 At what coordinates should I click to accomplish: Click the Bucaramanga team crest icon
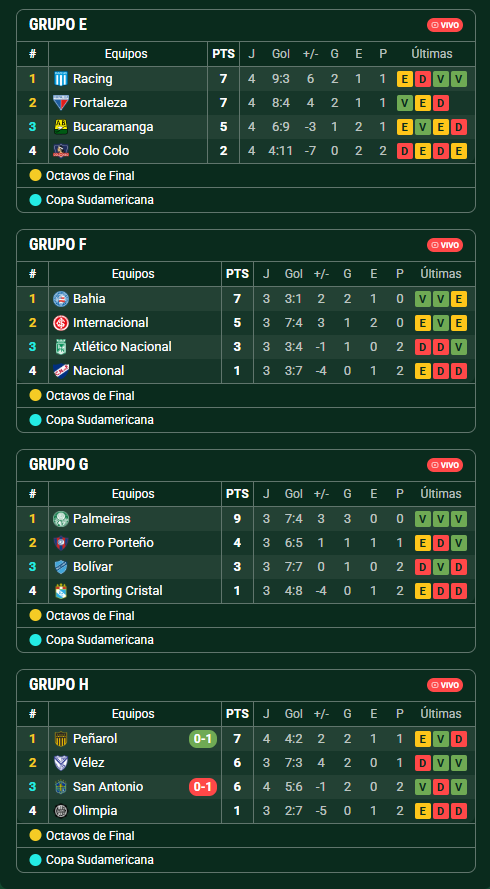click(61, 126)
